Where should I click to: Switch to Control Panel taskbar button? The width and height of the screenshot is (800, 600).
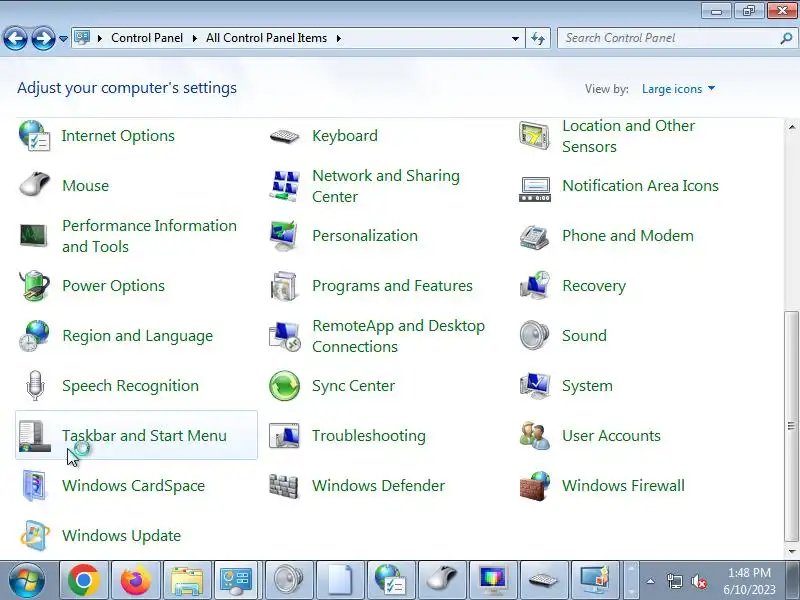[236, 581]
